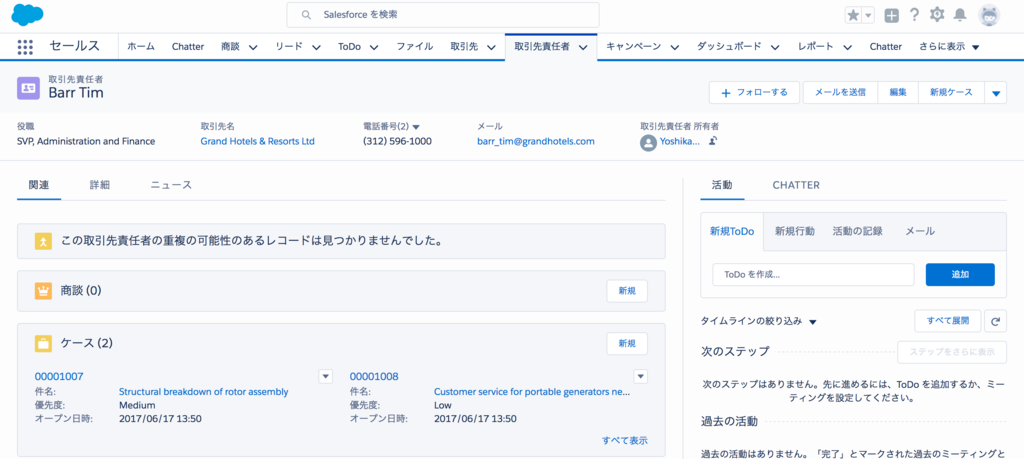Open the favorites list dropdown arrow
The width and height of the screenshot is (1024, 459).
coord(868,15)
